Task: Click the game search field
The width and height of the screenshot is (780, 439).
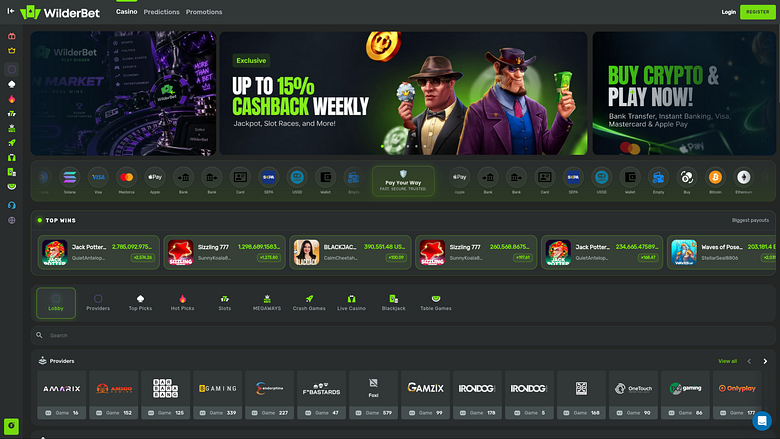Action: coord(403,335)
